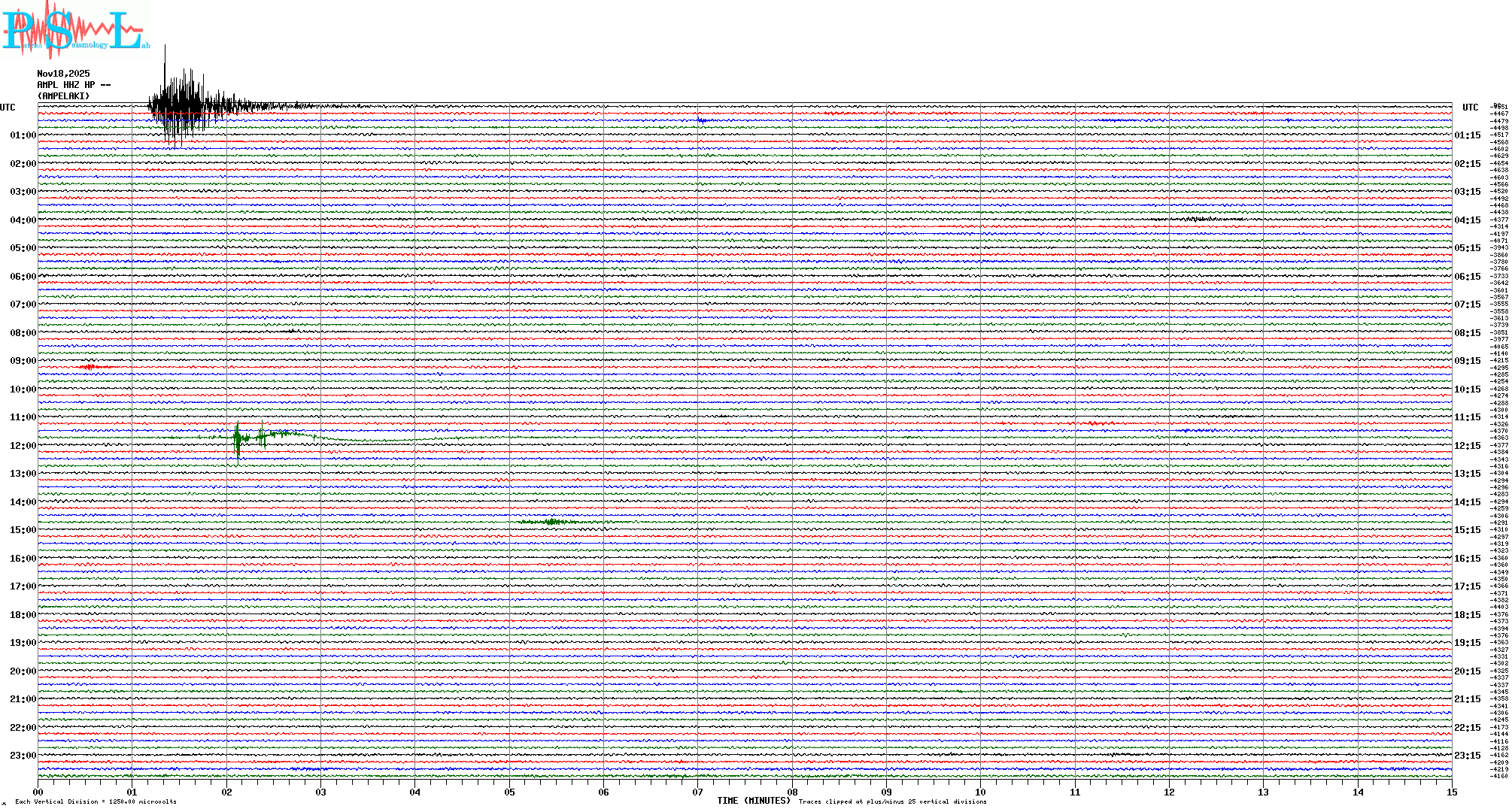Click the red blip on the 09:15 trace
The image size is (1512, 812).
[x=90, y=367]
